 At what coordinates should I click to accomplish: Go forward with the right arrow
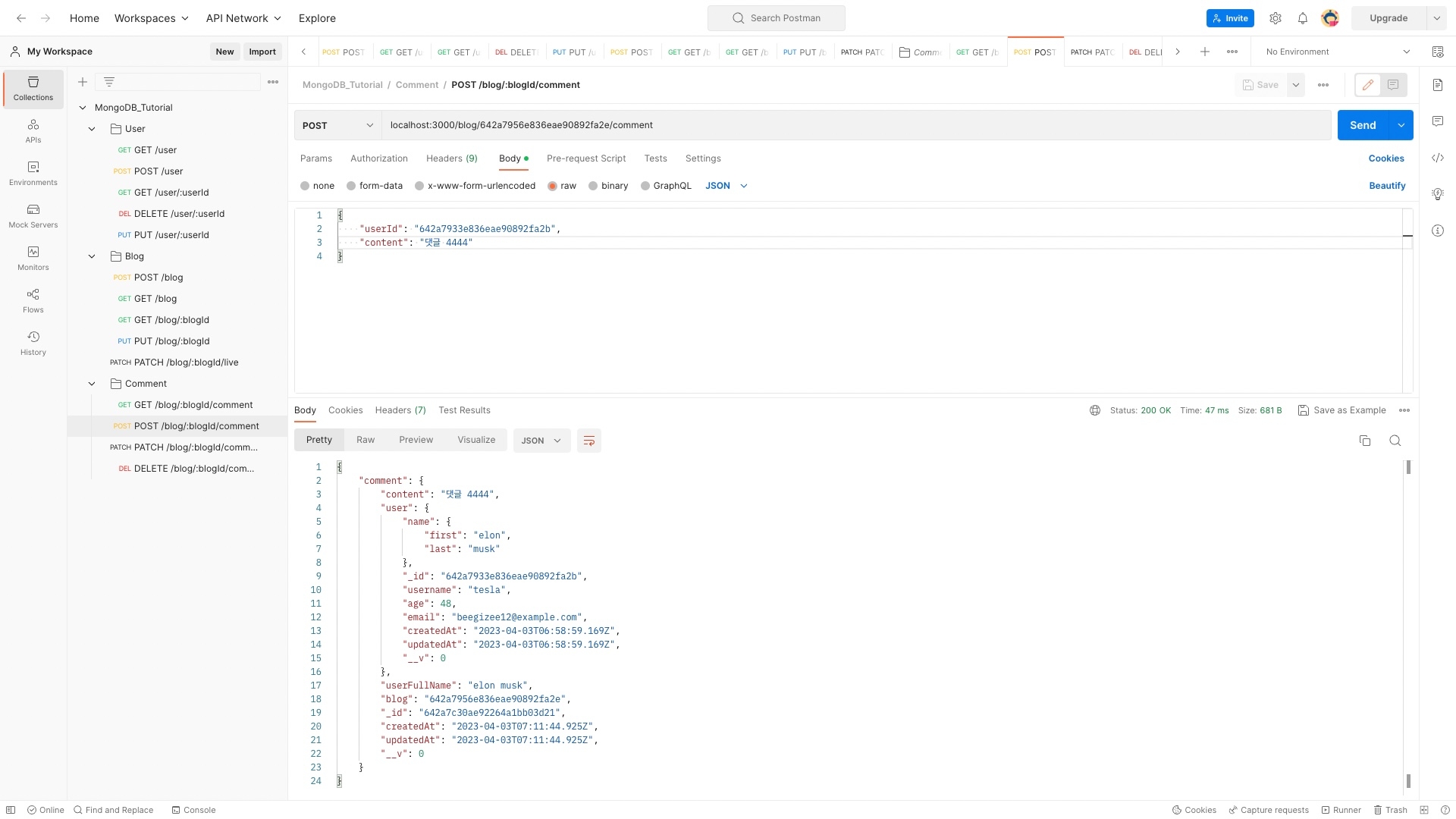click(x=45, y=18)
